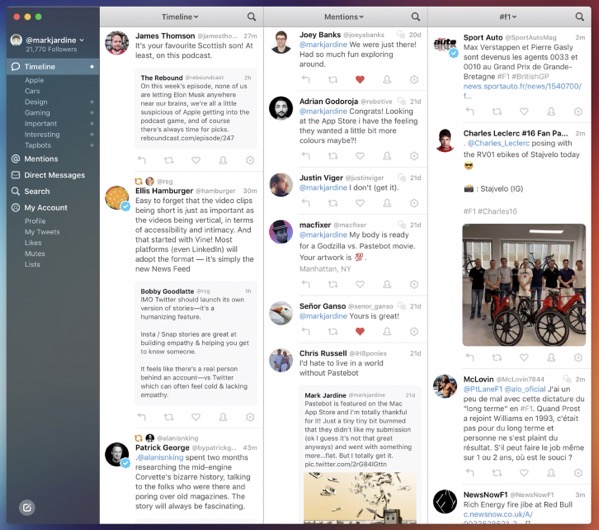Viewport: 599px width, 530px height.
Task: Retweet Sport Auto's tweet
Action: (x=497, y=111)
